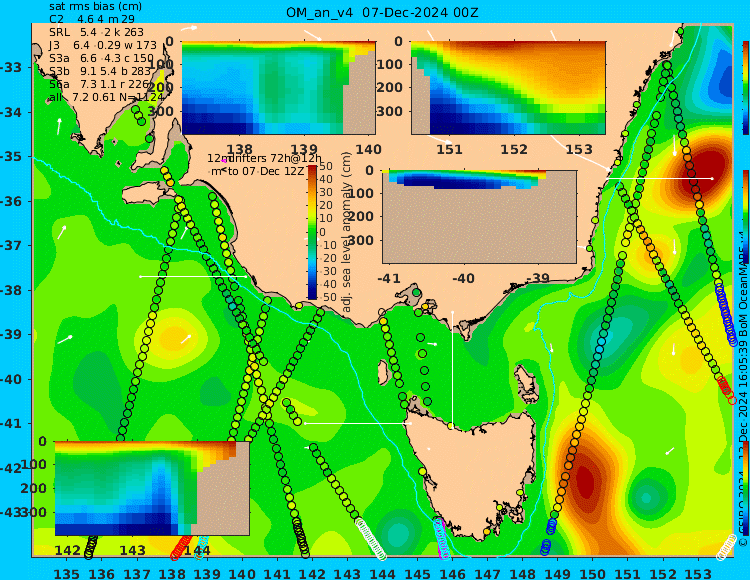Click the dark red eddy east of Tasmania

[x=585, y=480]
